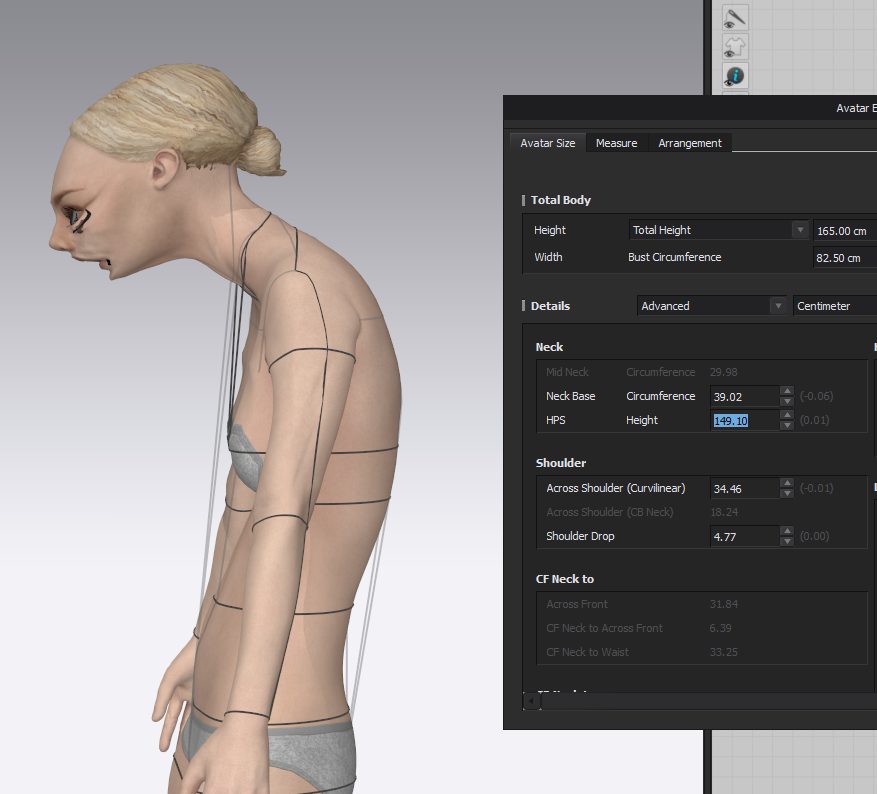Image resolution: width=877 pixels, height=794 pixels.
Task: Click the 165.00 cm height field
Action: [844, 231]
